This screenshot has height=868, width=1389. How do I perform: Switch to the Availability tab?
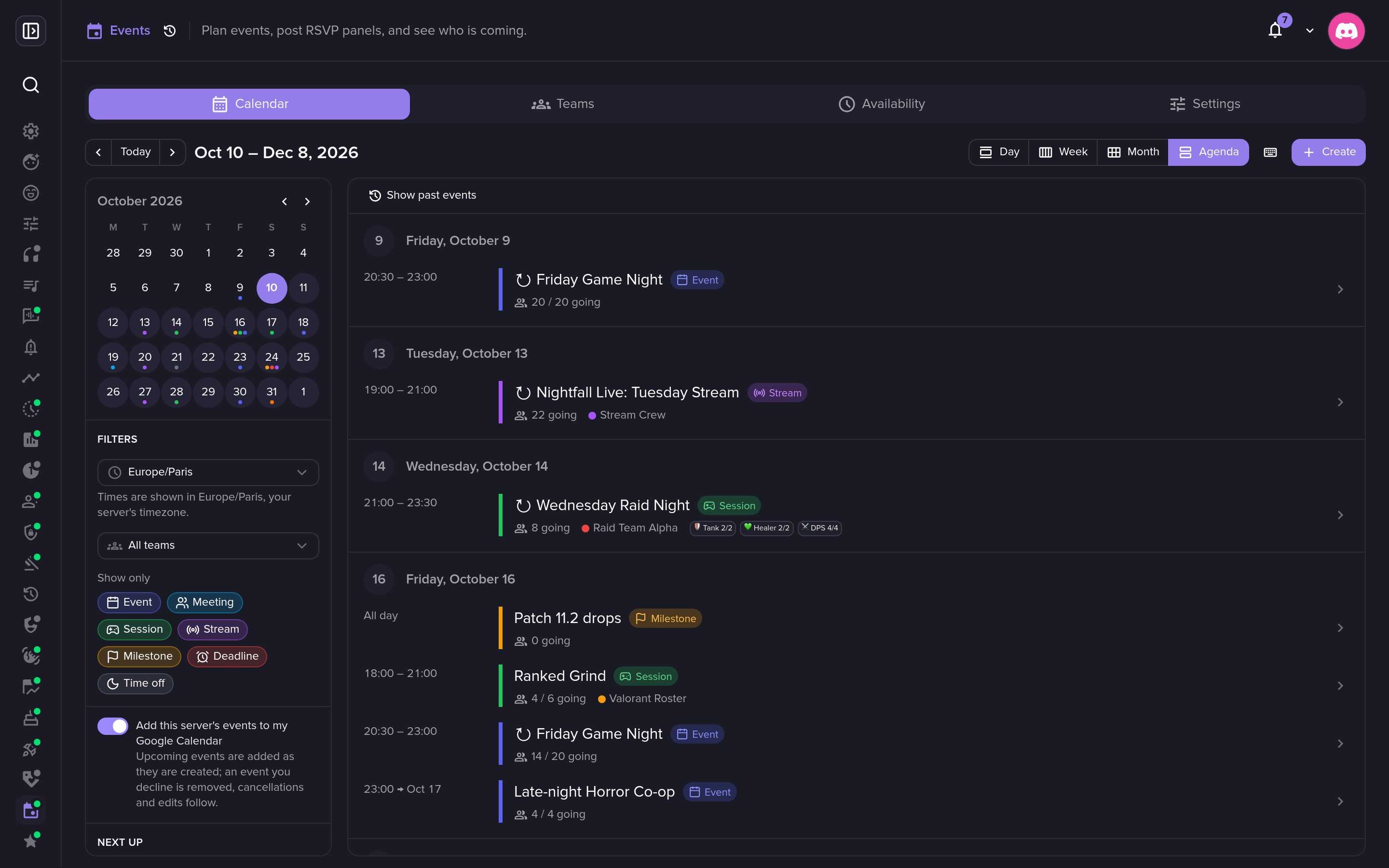tap(882, 104)
